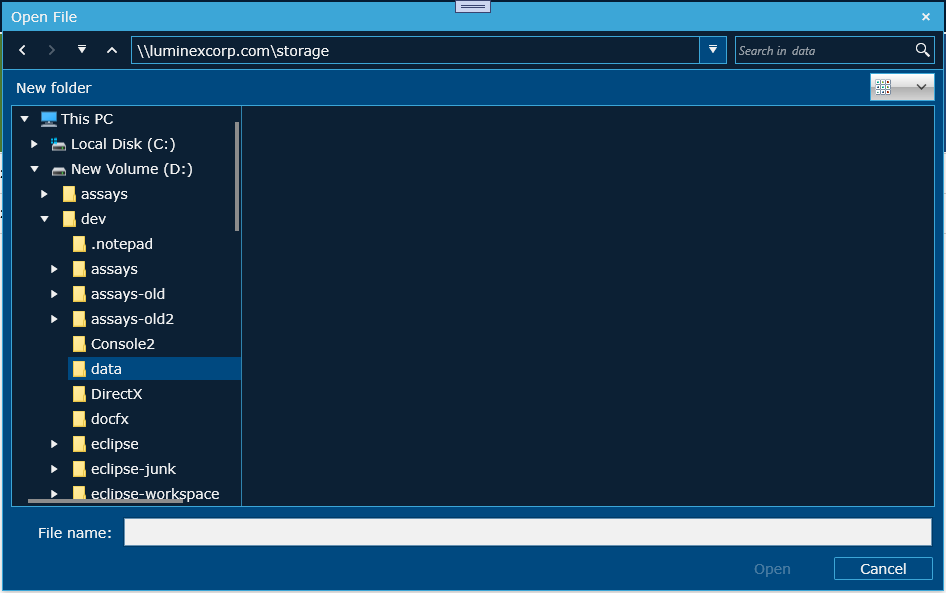Click the File name input field

pyautogui.click(x=528, y=532)
